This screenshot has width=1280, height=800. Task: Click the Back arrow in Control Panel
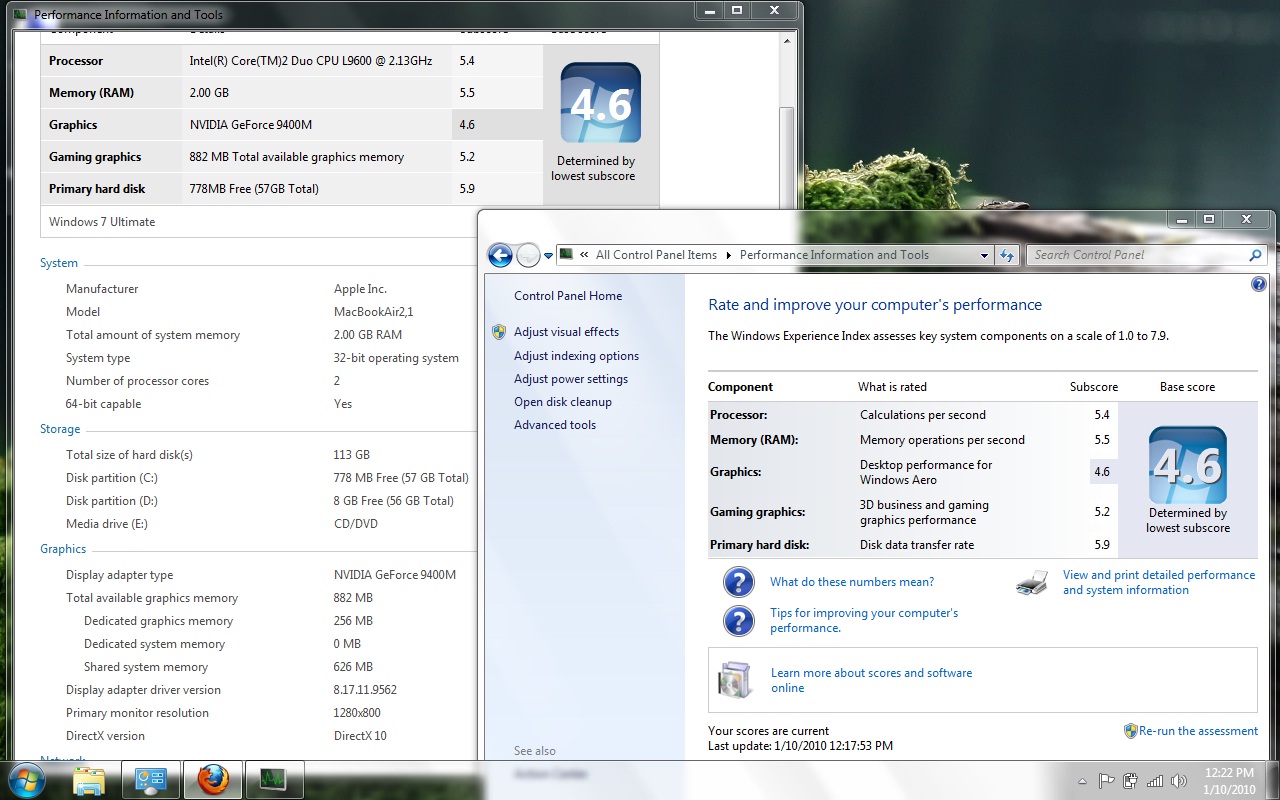coord(500,255)
